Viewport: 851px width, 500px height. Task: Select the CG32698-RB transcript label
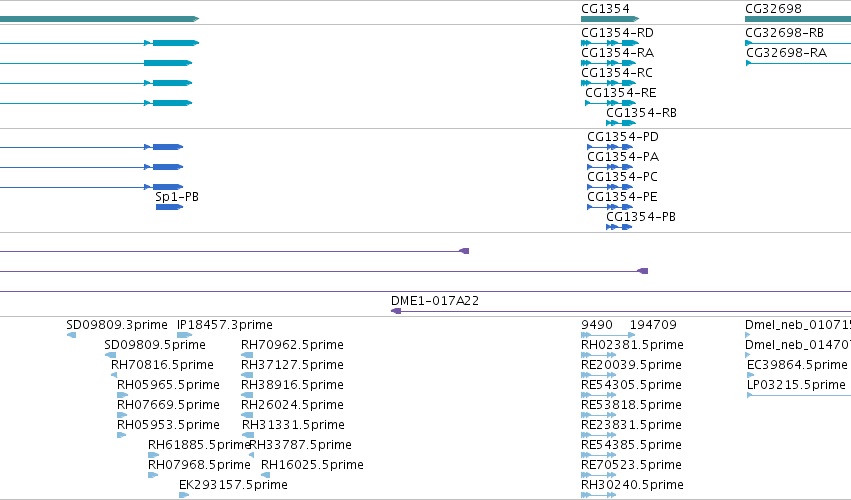[785, 33]
